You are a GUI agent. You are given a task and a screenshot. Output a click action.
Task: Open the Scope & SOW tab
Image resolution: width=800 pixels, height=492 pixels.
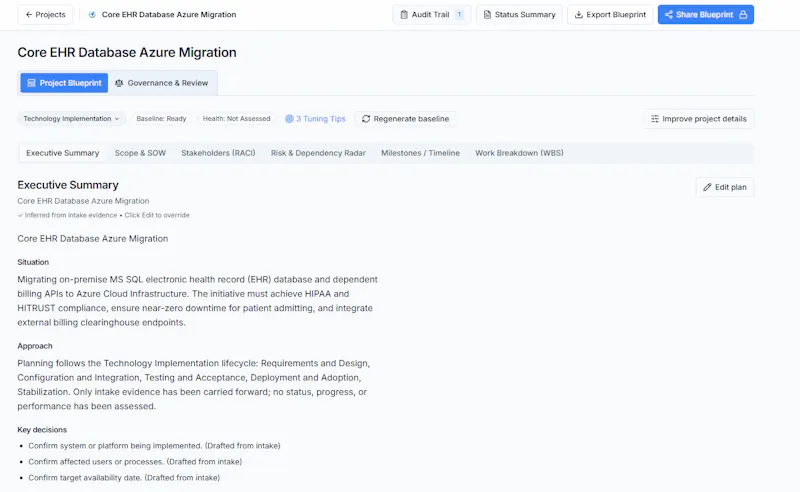(140, 153)
